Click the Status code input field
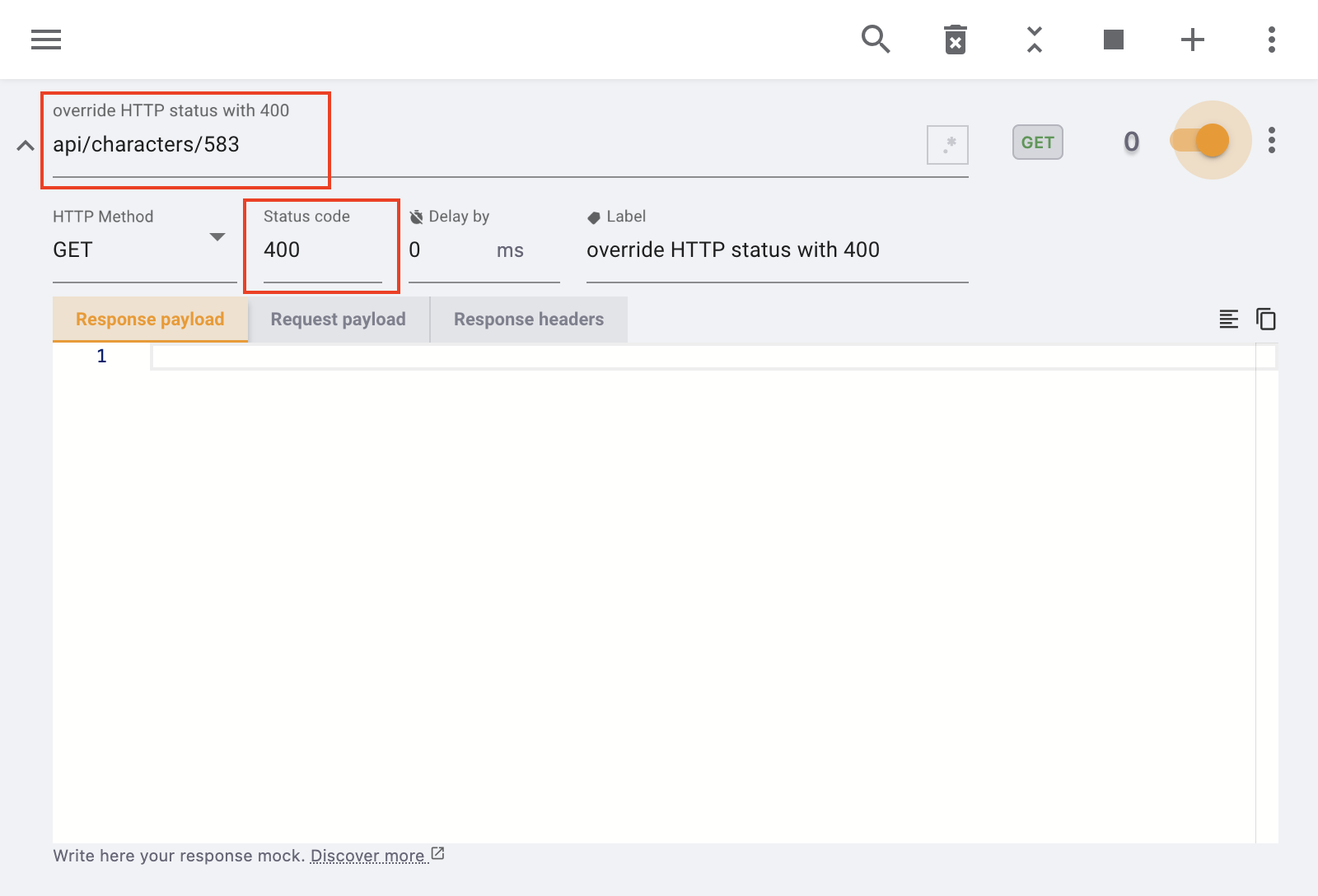 click(322, 250)
